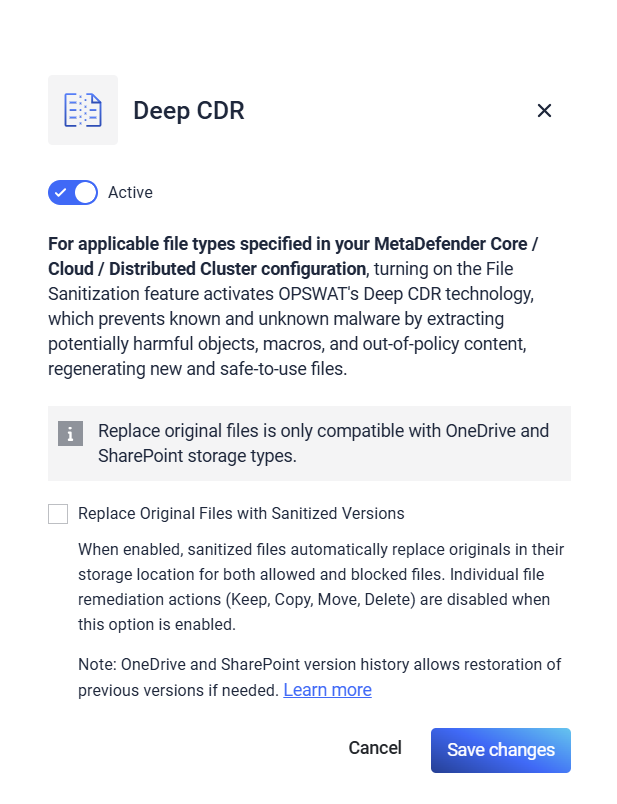617x804 pixels.
Task: Click the Deep CDR document icon
Action: point(83,110)
